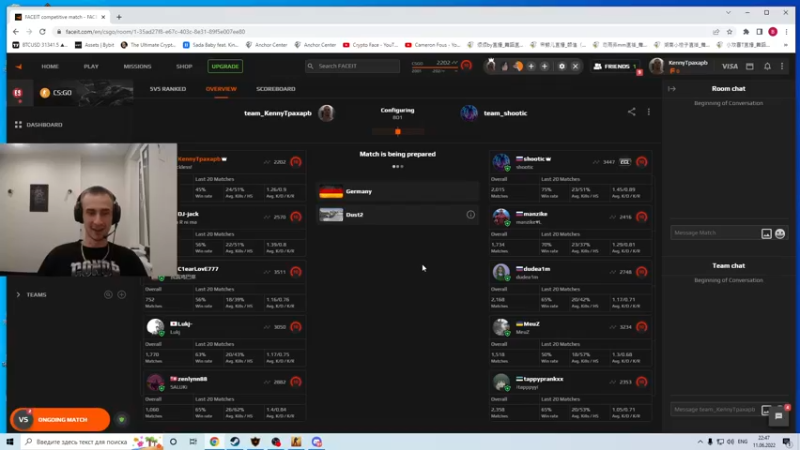Click the Dust2 map row
800x450 pixels.
(397, 215)
